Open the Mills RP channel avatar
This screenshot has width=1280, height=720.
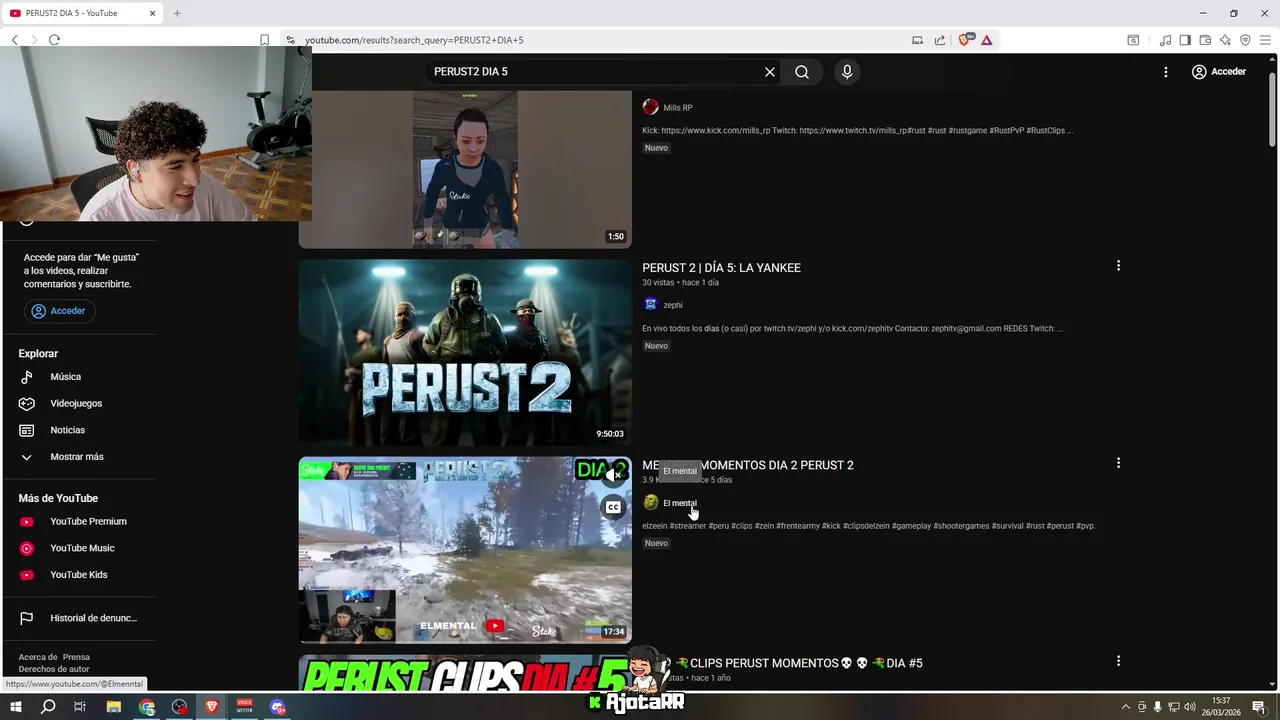point(651,107)
